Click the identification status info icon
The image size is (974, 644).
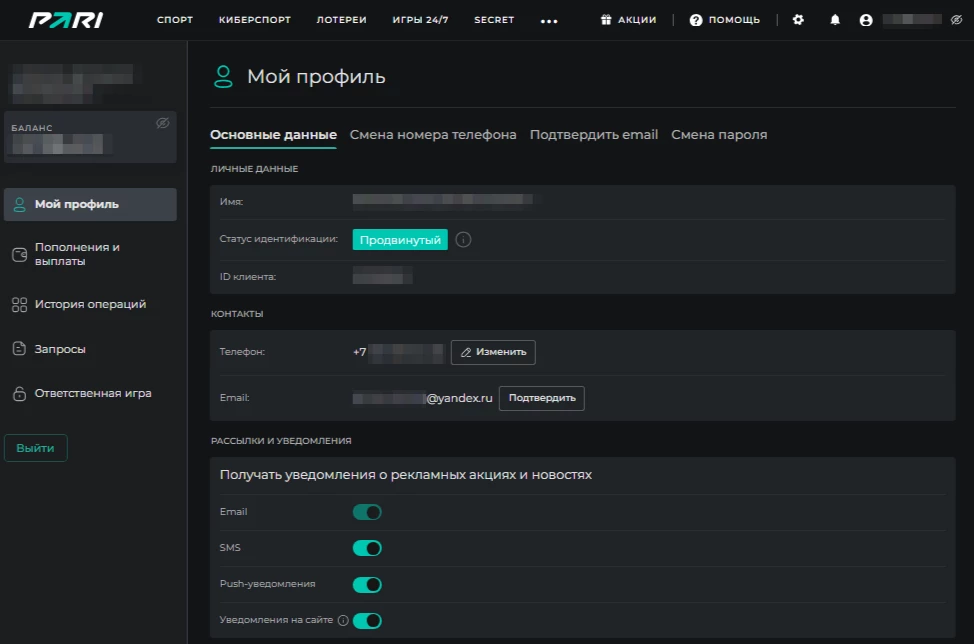[x=463, y=240]
